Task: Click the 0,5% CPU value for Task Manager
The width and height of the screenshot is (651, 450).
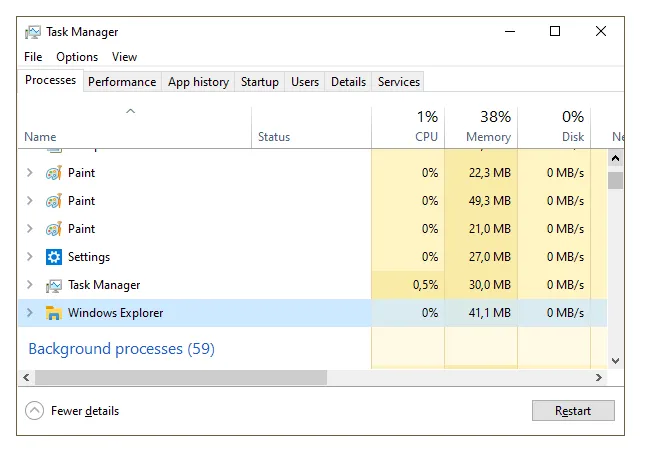Action: (426, 285)
